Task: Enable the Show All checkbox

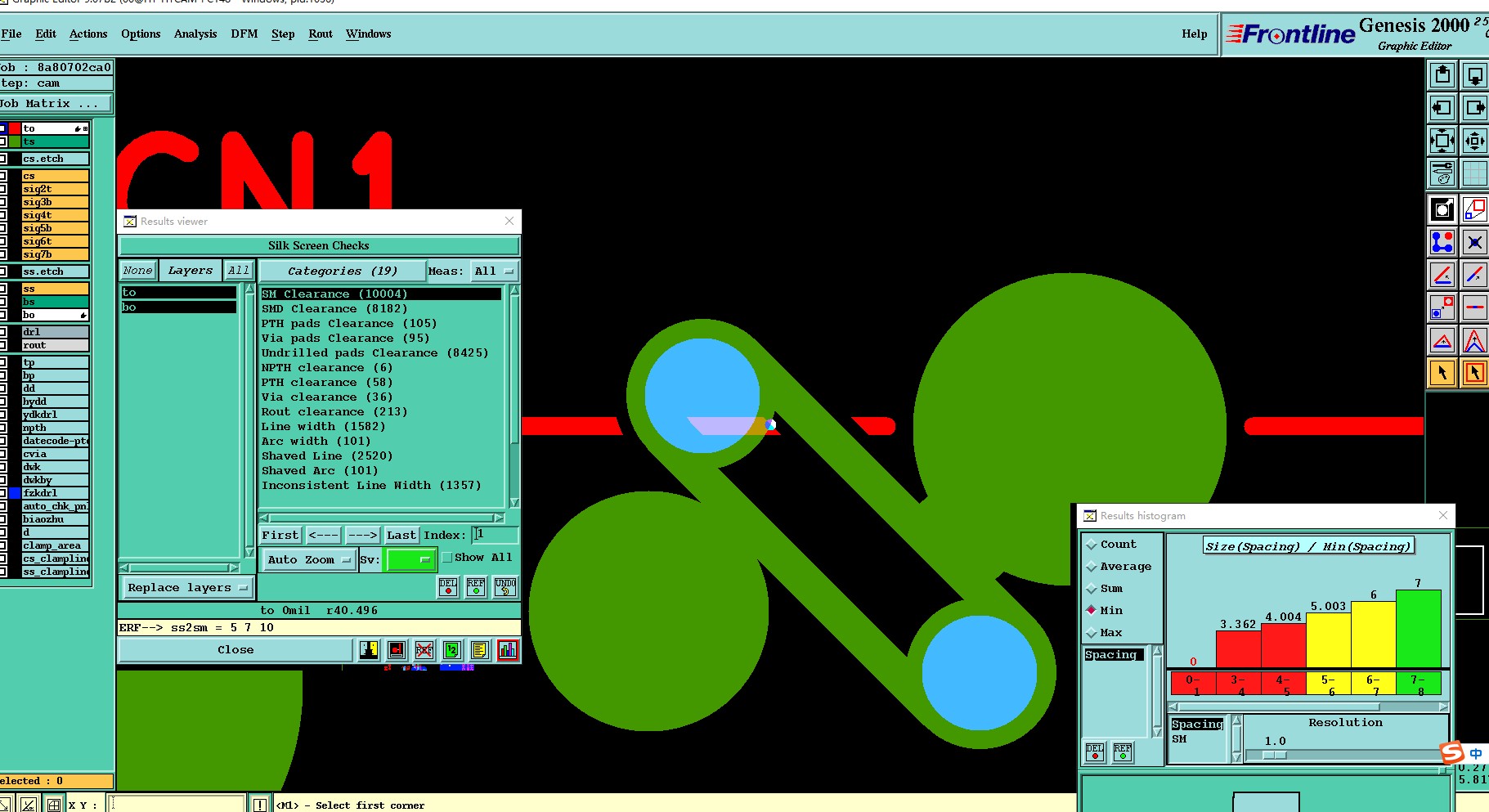Action: [447, 558]
